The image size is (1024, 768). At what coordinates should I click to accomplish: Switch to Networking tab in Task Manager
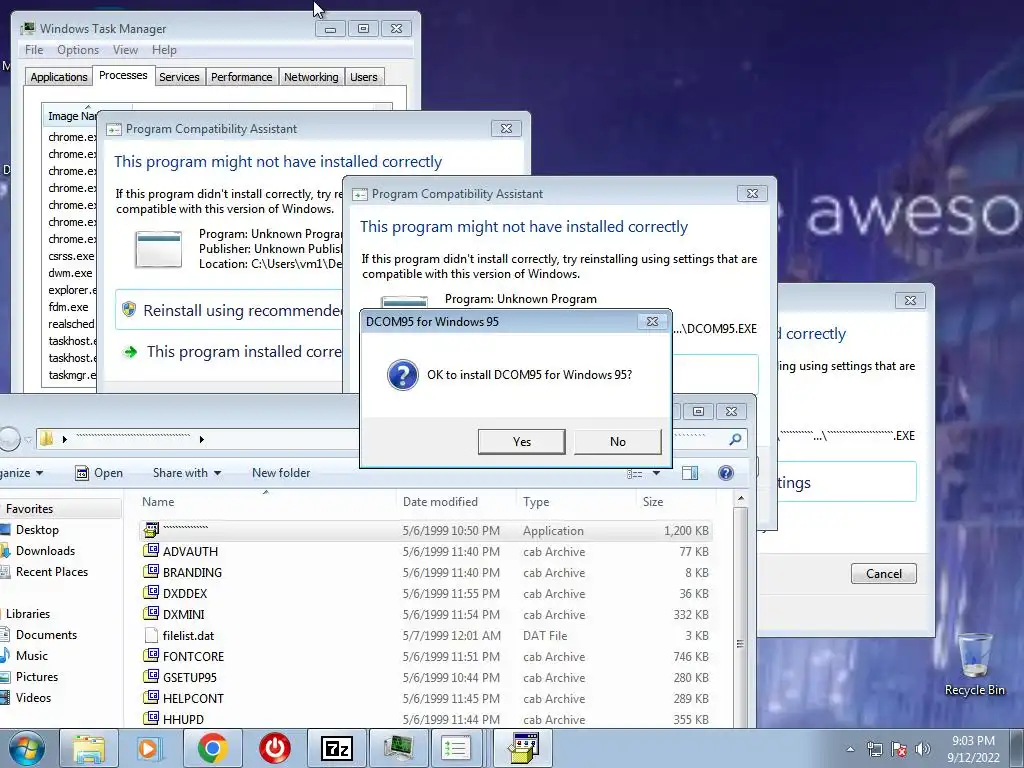click(x=311, y=77)
